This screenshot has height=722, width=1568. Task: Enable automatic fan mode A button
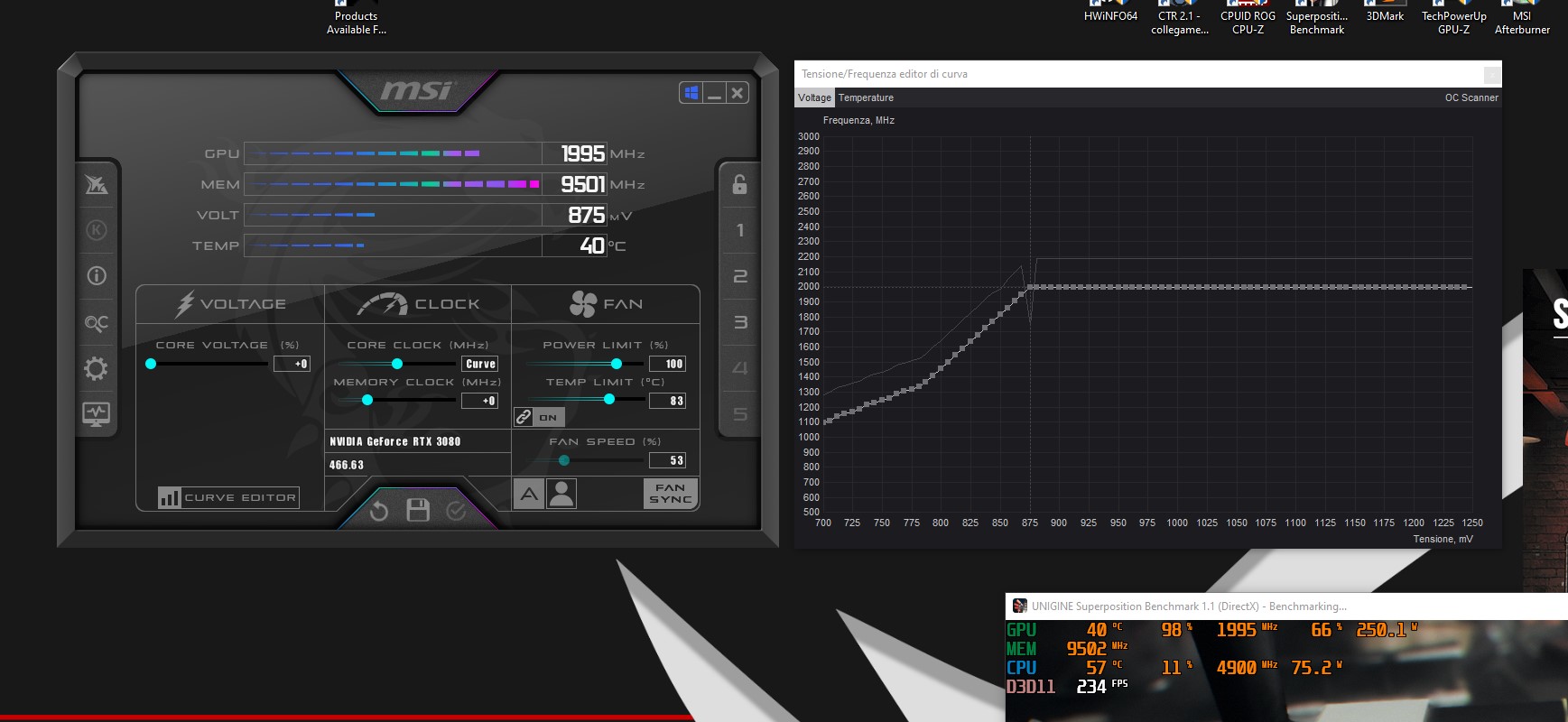coord(529,494)
